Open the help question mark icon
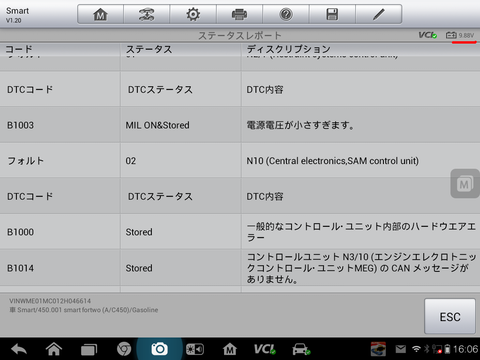The height and width of the screenshot is (360, 480). [286, 14]
